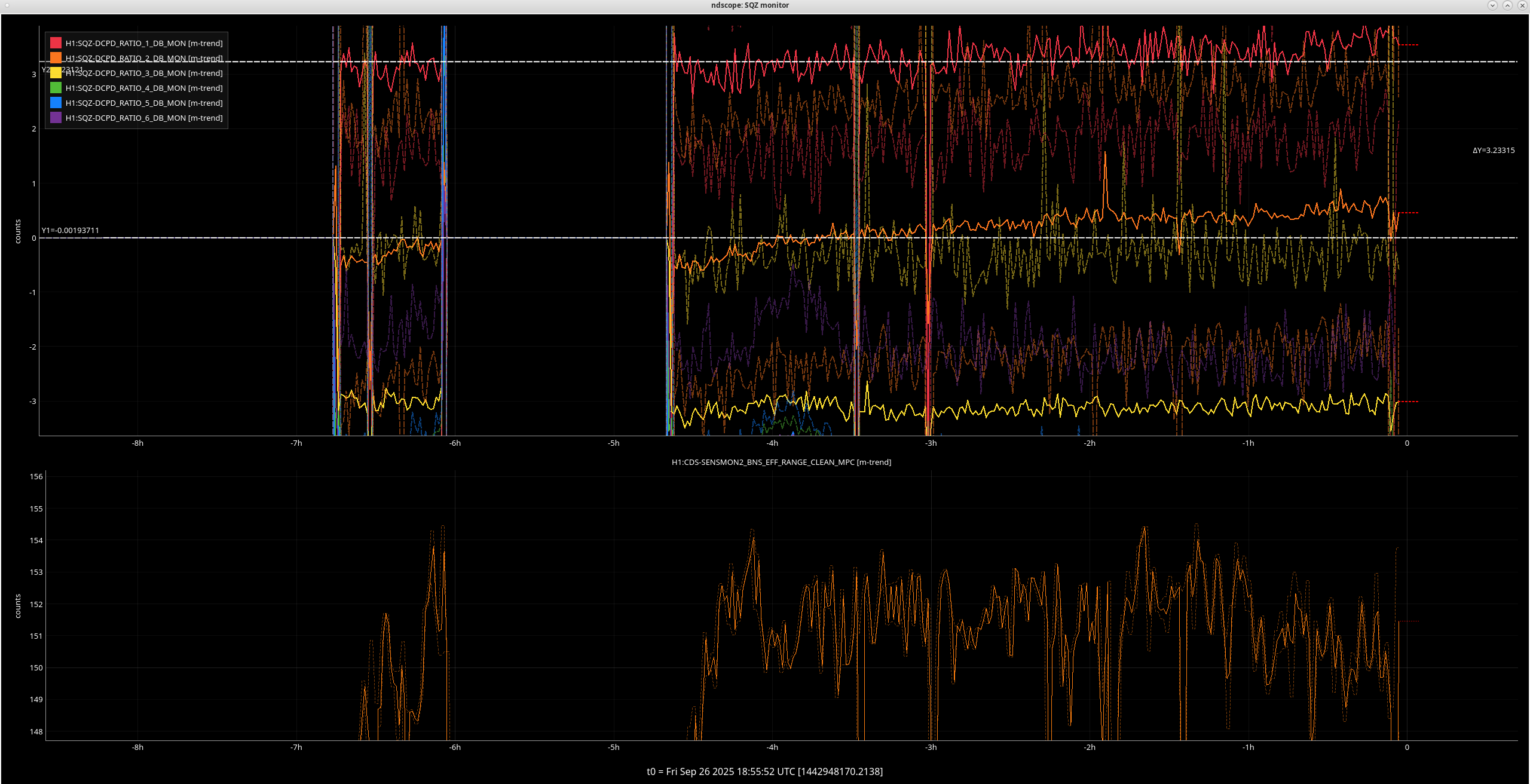
Task: Click the red RATIO_1 legend color swatch
Action: click(56, 43)
